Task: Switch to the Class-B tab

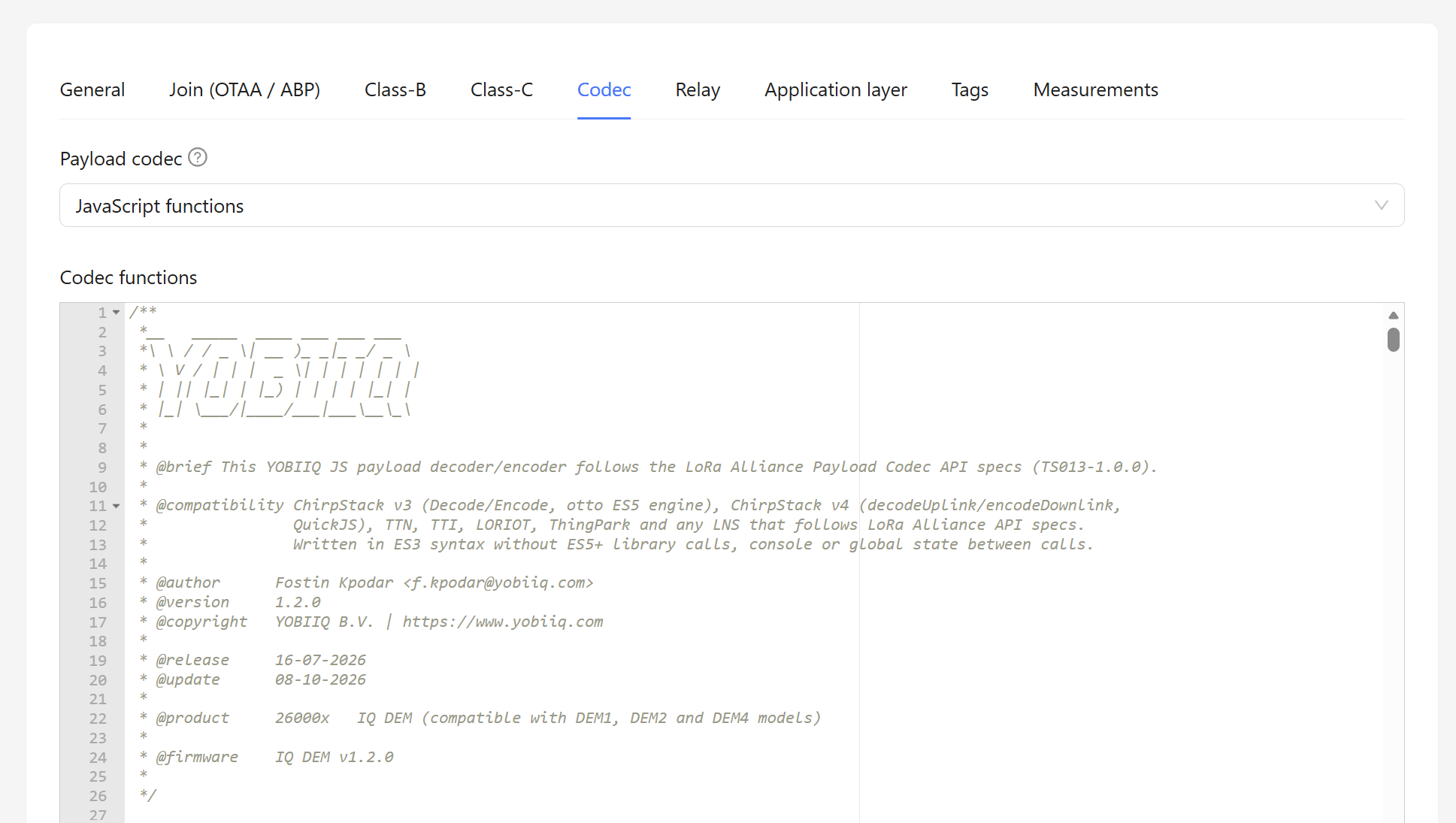Action: pyautogui.click(x=395, y=89)
